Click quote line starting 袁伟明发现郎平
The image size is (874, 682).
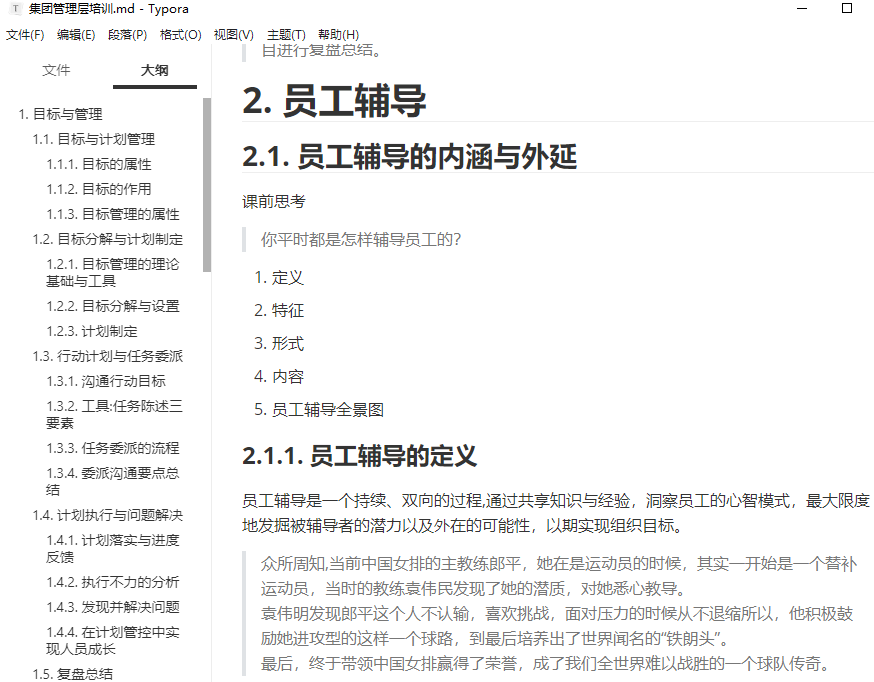coord(556,626)
